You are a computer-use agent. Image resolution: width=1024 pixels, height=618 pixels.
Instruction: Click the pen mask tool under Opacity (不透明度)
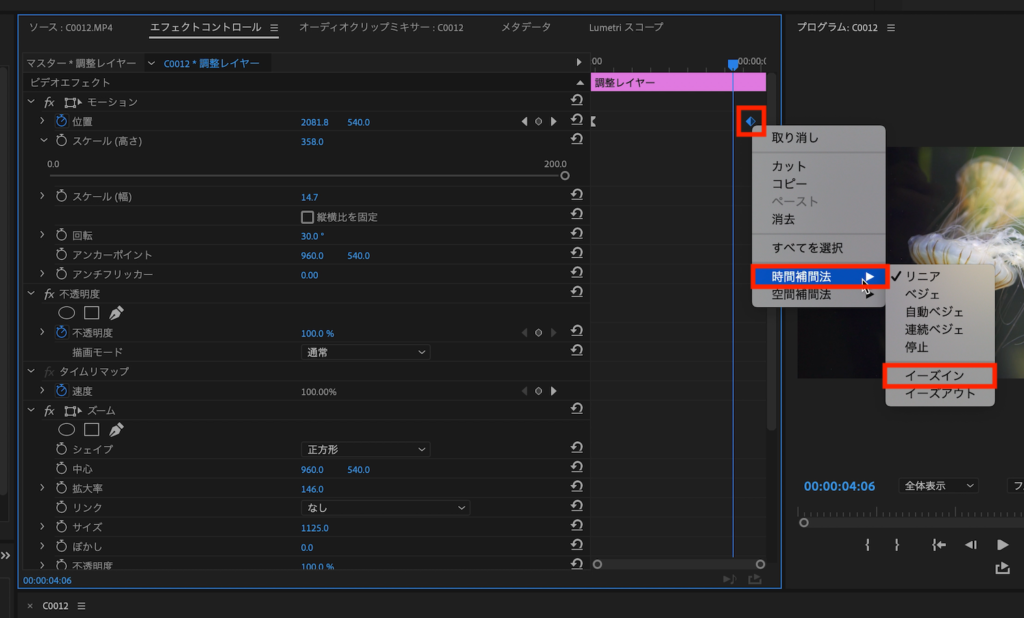pyautogui.click(x=116, y=313)
